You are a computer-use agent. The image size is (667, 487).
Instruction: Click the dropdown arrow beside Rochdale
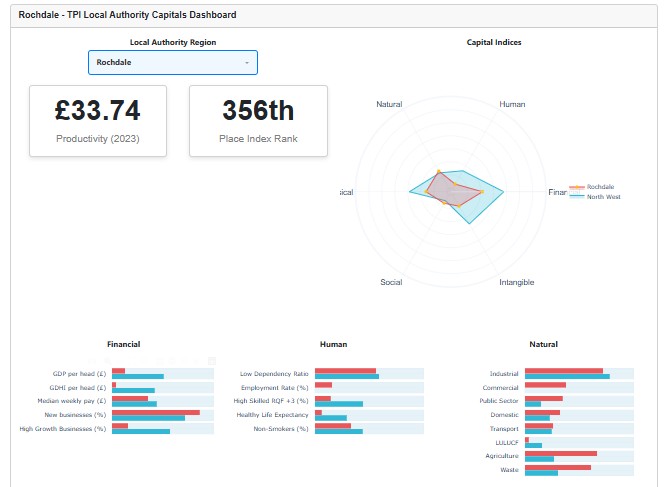(x=247, y=62)
